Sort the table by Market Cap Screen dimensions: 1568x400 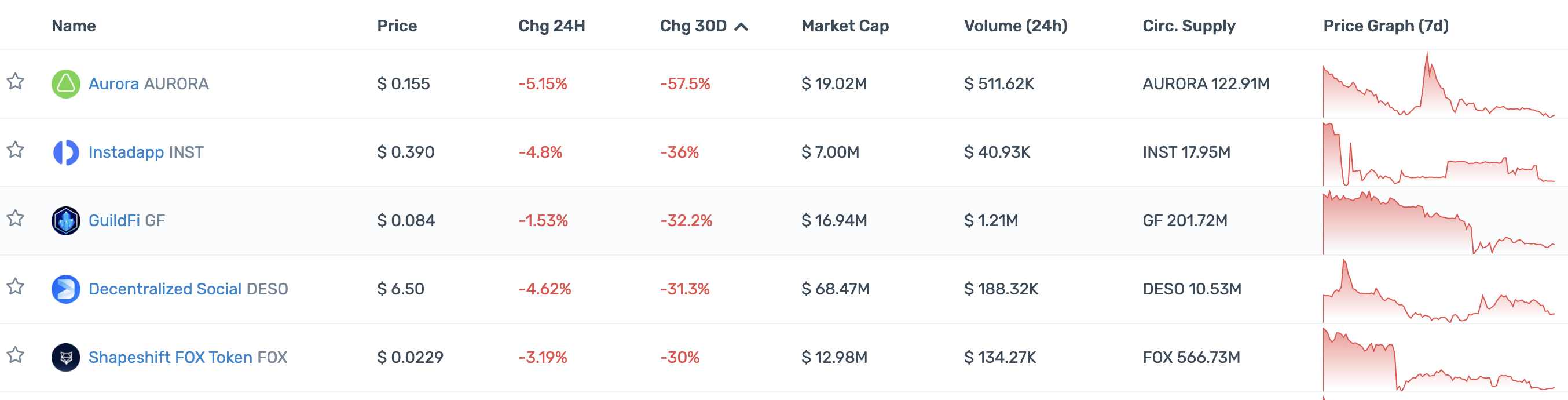click(x=845, y=26)
